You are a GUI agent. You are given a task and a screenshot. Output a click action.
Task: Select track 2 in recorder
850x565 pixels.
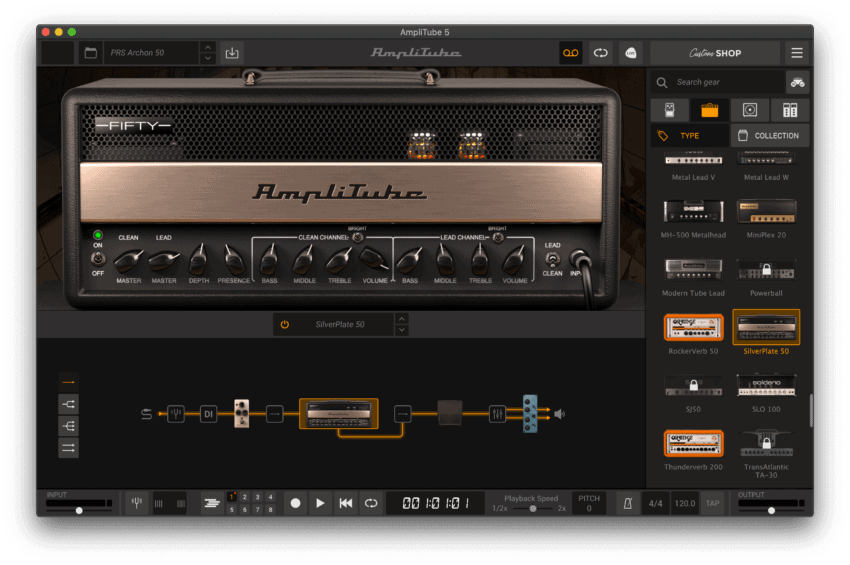pyautogui.click(x=244, y=497)
